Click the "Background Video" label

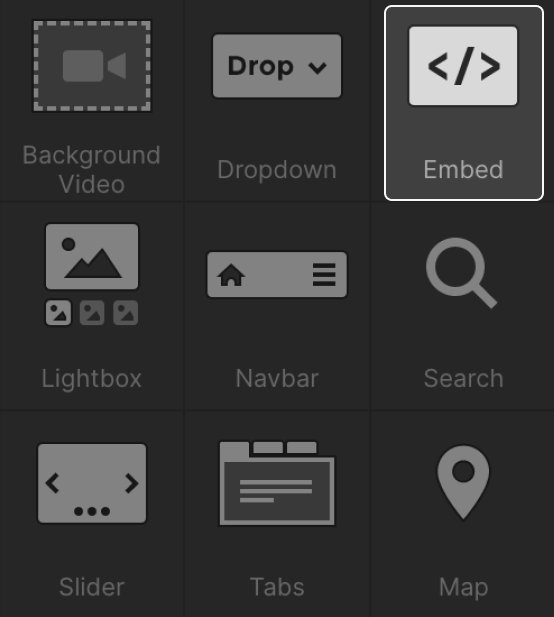92,170
